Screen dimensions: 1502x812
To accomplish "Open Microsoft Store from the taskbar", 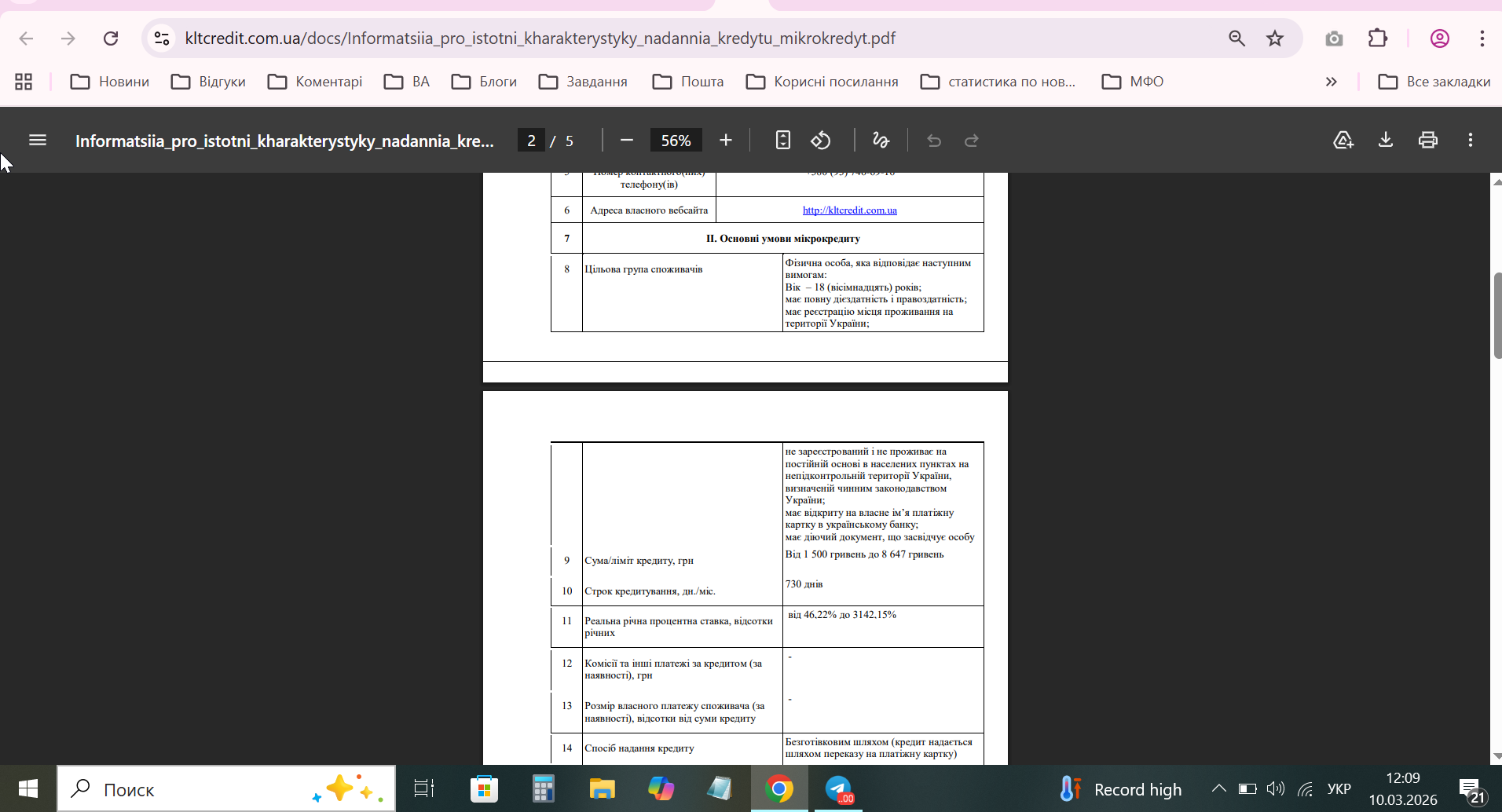I will click(x=484, y=788).
